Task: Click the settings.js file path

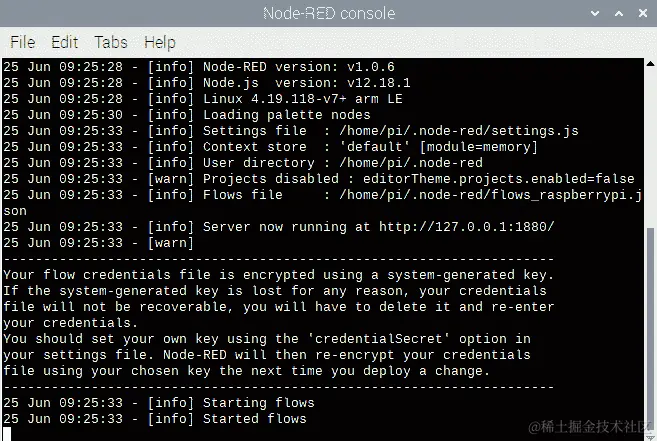Action: tap(459, 131)
